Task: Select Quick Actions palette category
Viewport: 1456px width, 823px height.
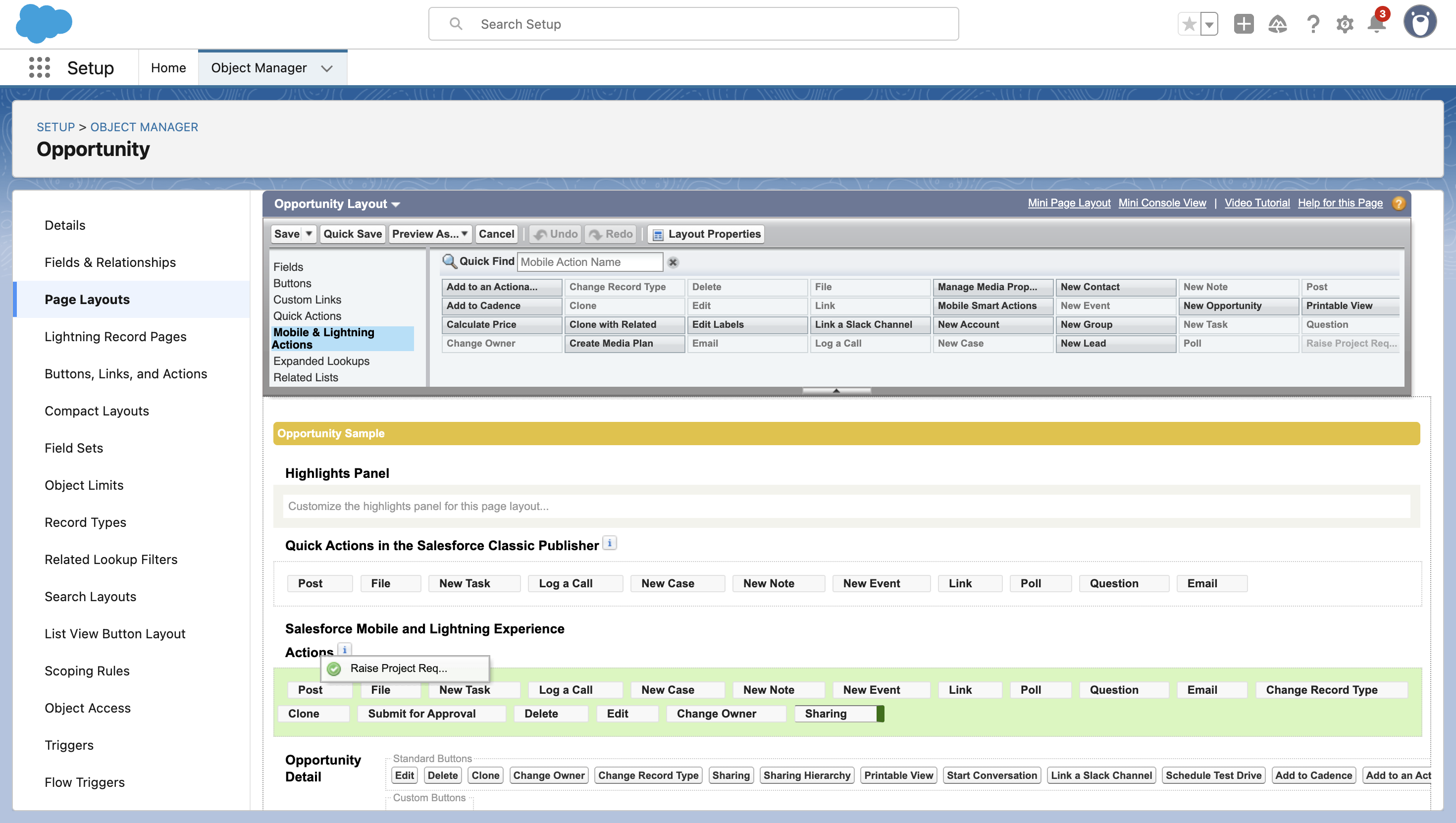Action: pos(307,316)
